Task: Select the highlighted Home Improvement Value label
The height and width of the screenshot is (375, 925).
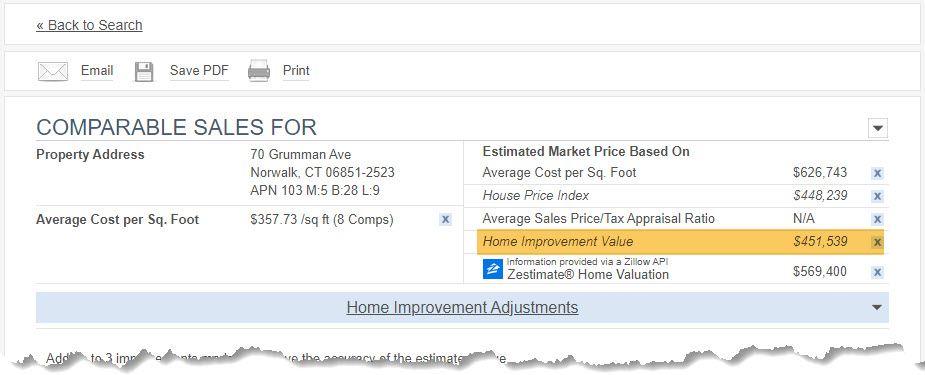Action: [557, 242]
